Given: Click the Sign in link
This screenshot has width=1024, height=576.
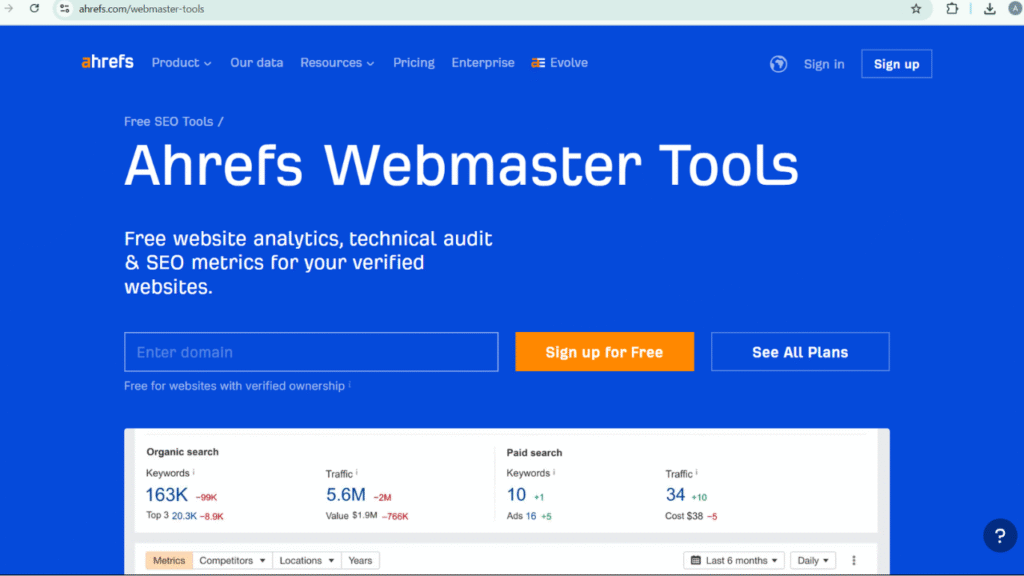Looking at the screenshot, I should click(823, 63).
